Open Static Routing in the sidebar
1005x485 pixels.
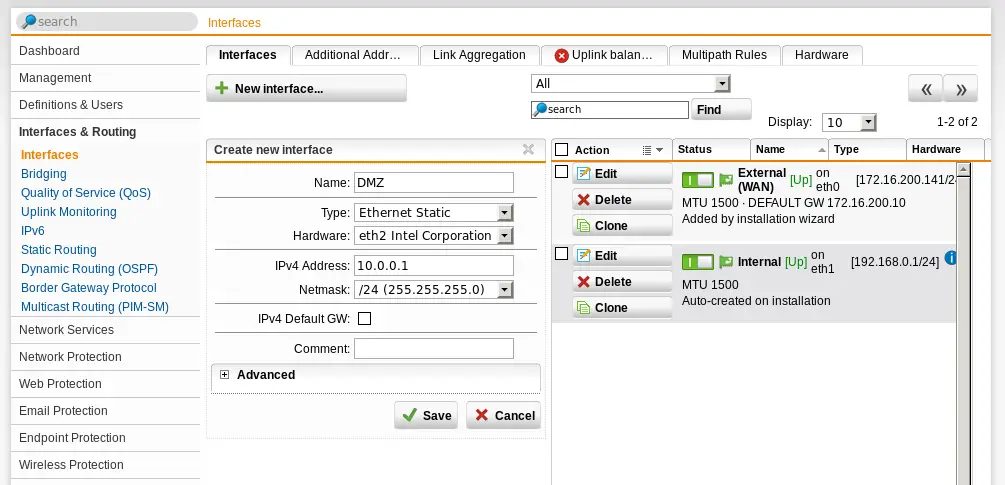(58, 250)
